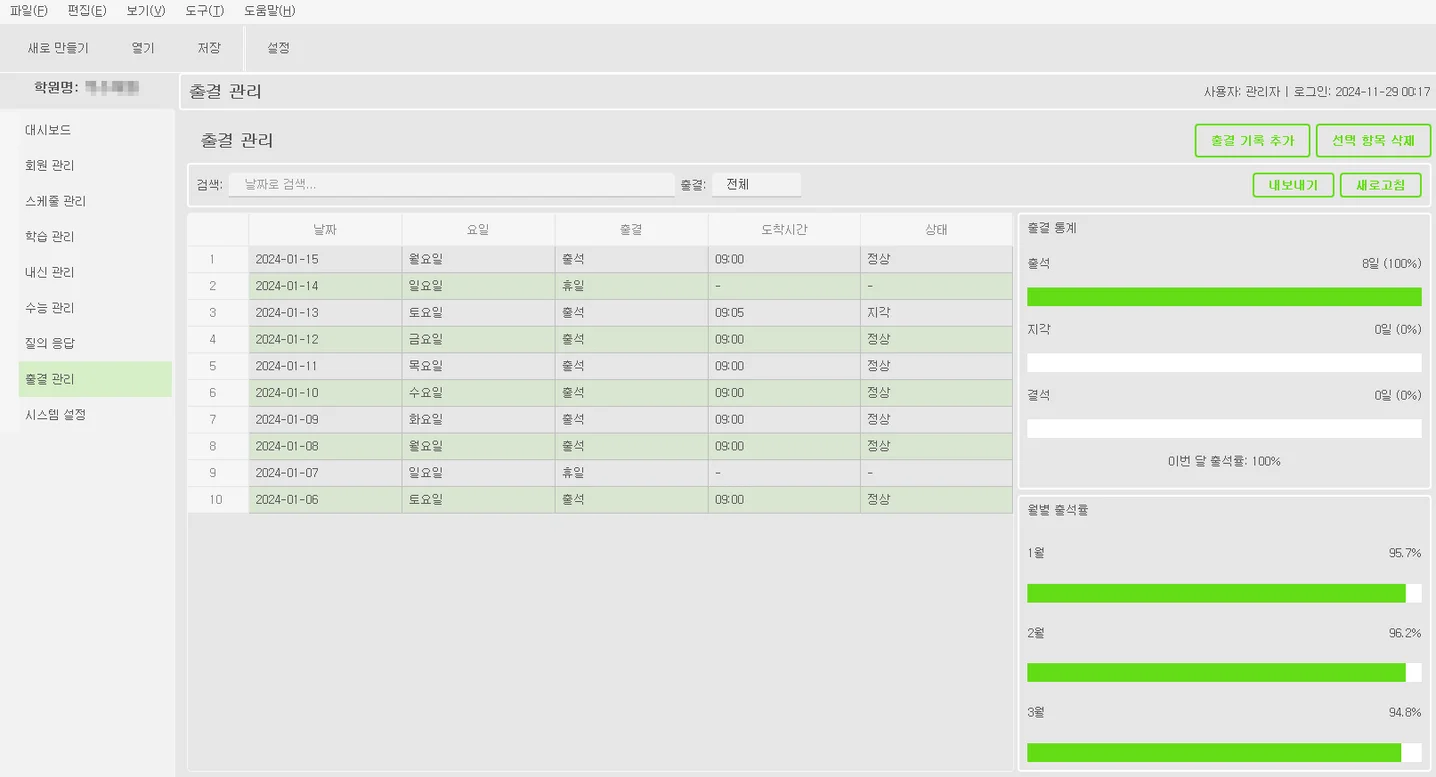Click the 선택 항목 삭제 button
Screen dimensions: 1436x777
click(x=1373, y=141)
